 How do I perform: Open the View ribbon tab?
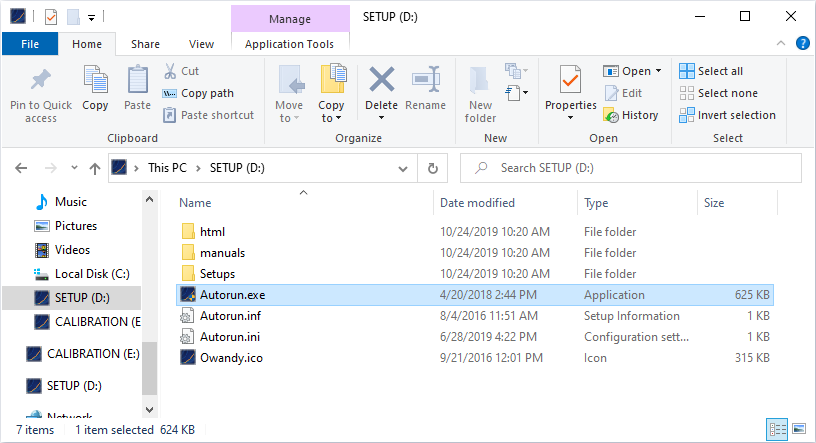point(202,44)
